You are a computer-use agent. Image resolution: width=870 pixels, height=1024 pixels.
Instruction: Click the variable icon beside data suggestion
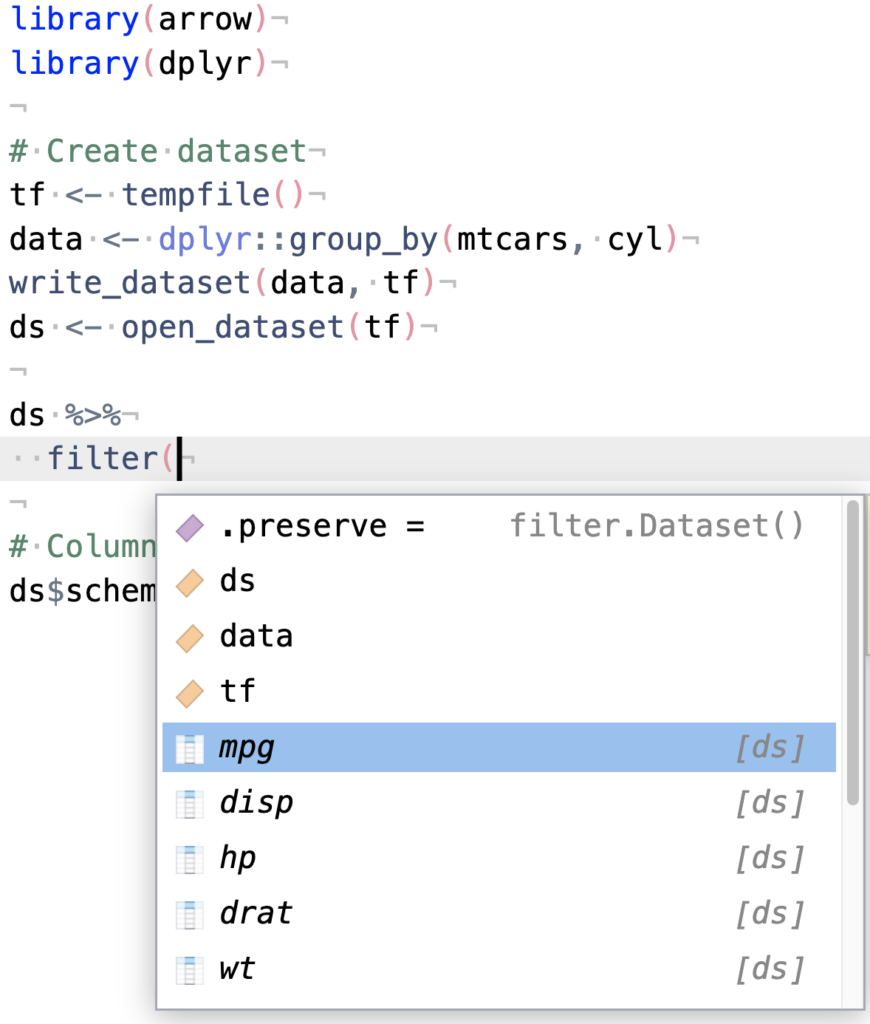tap(189, 636)
